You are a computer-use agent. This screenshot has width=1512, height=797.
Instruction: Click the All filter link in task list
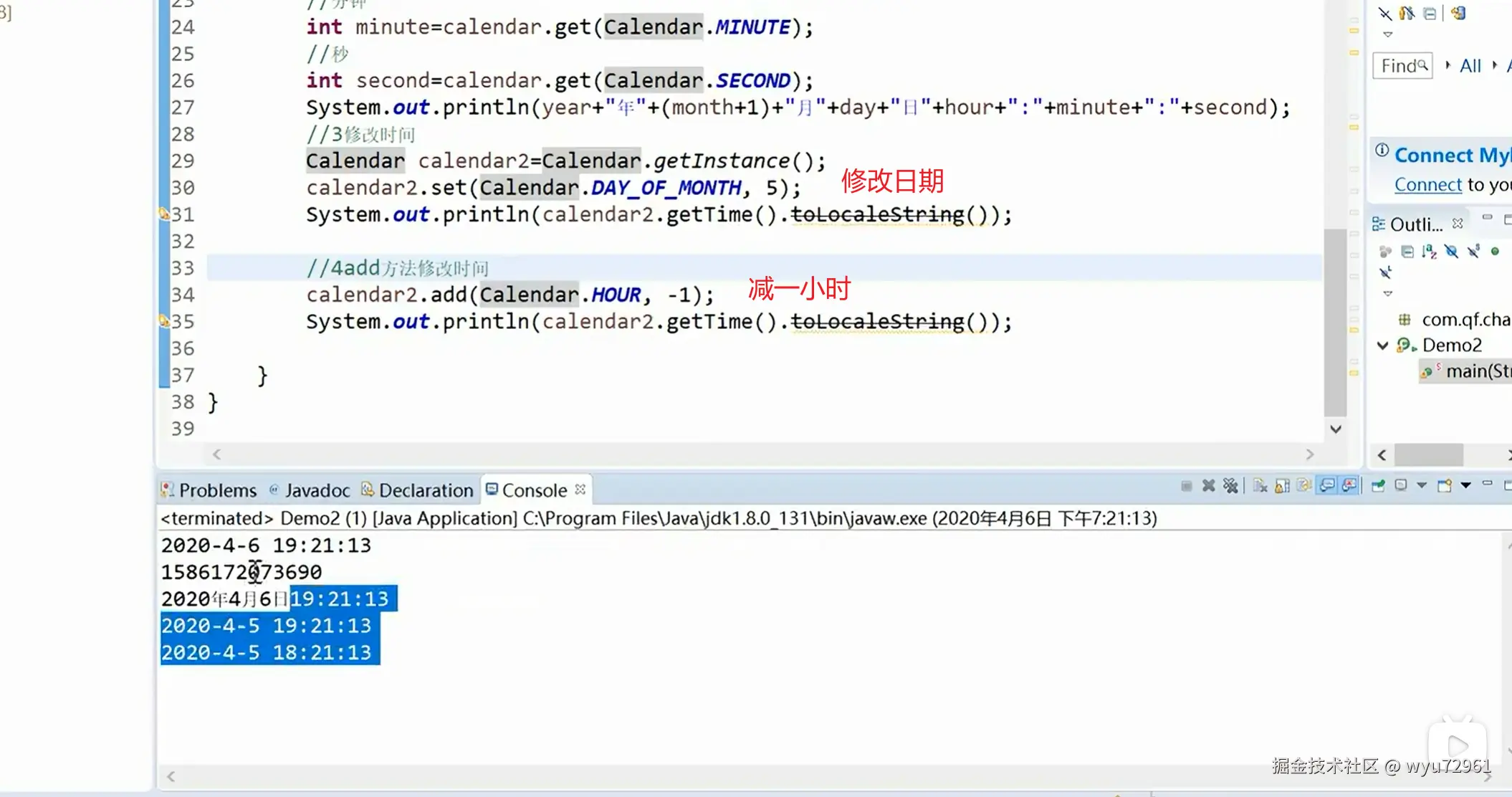(x=1470, y=66)
